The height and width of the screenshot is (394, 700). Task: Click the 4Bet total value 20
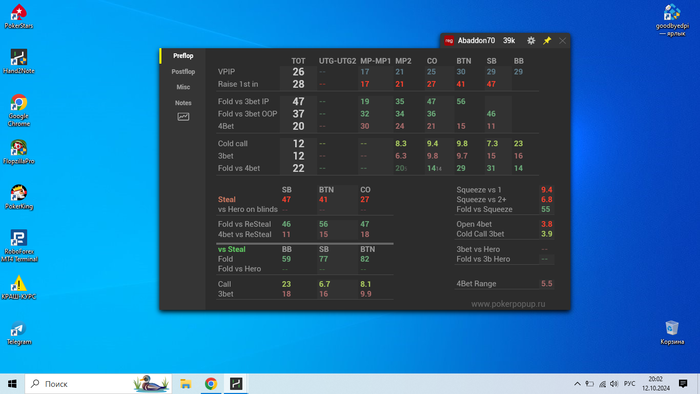point(298,126)
